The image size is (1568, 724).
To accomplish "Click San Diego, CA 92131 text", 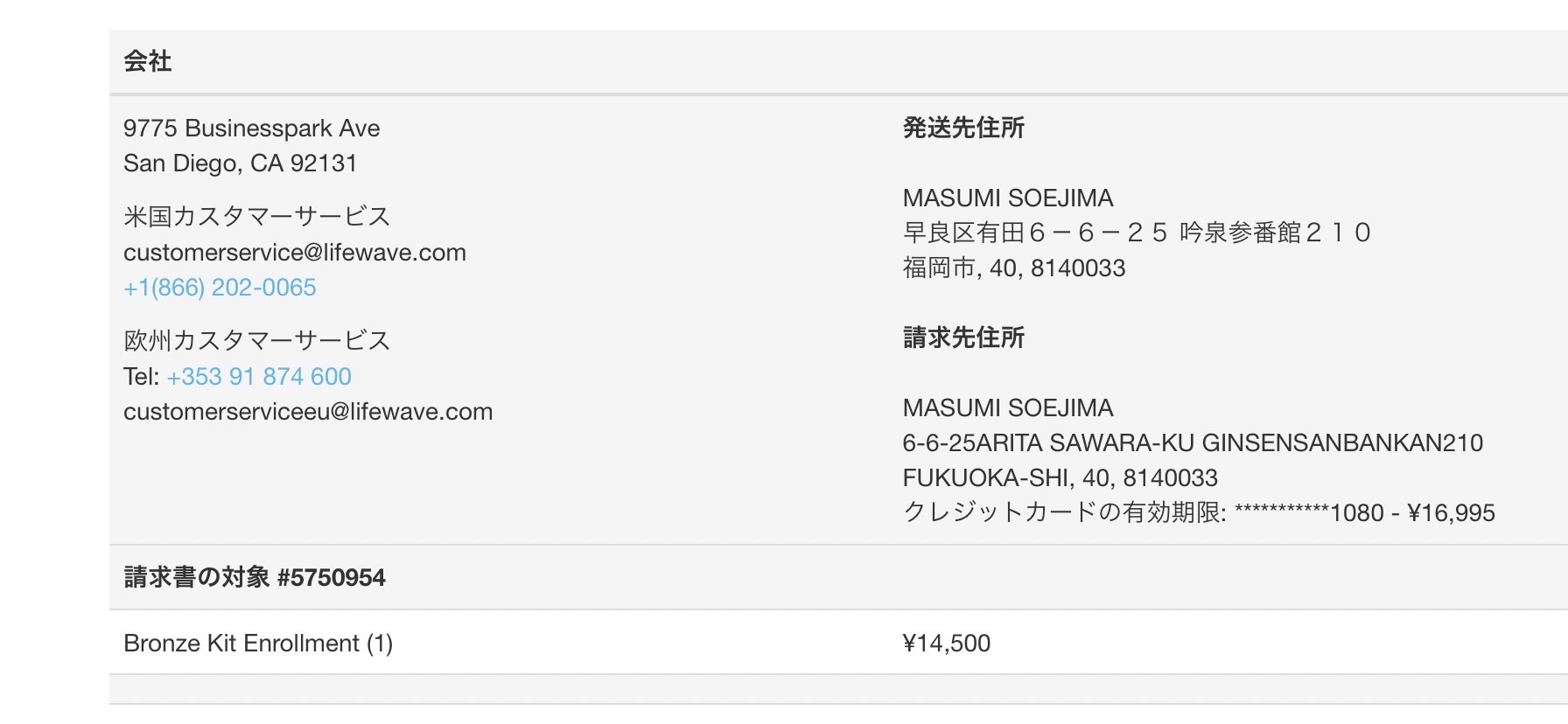I will 241,164.
